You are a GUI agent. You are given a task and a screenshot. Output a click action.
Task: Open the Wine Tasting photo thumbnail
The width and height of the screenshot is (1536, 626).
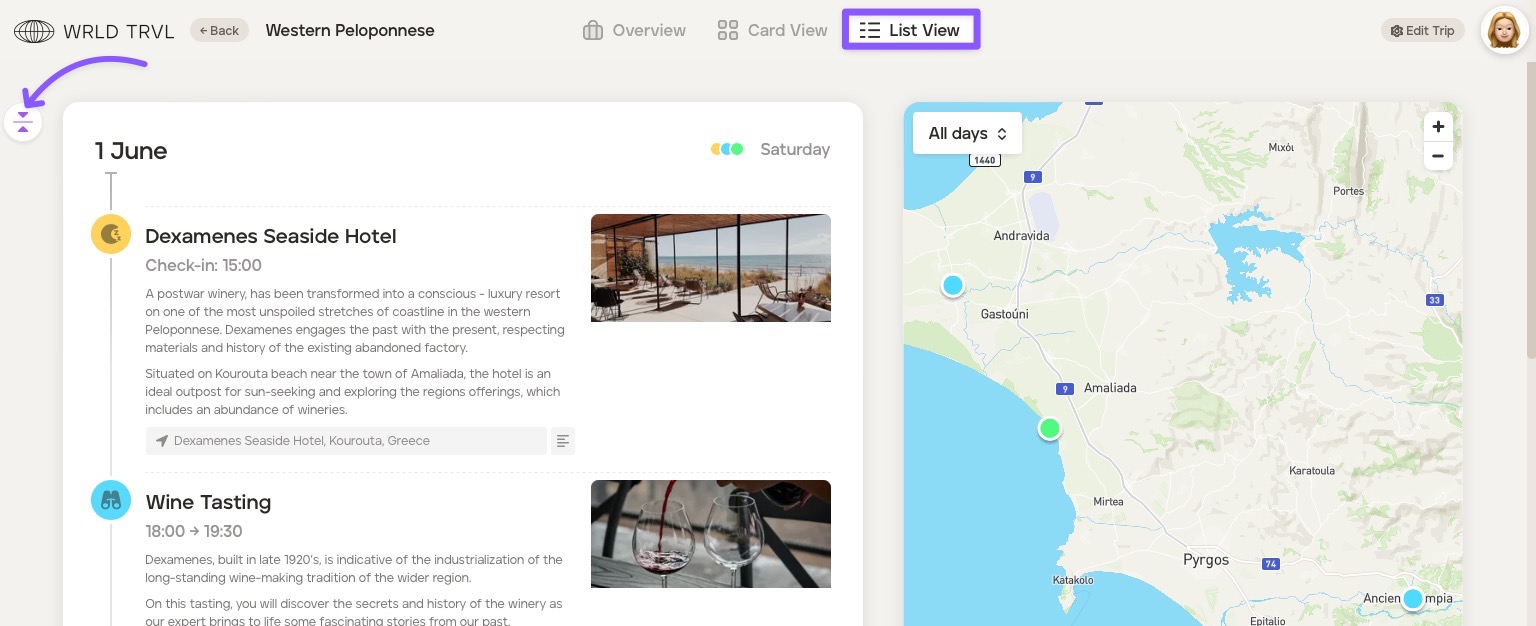point(710,534)
